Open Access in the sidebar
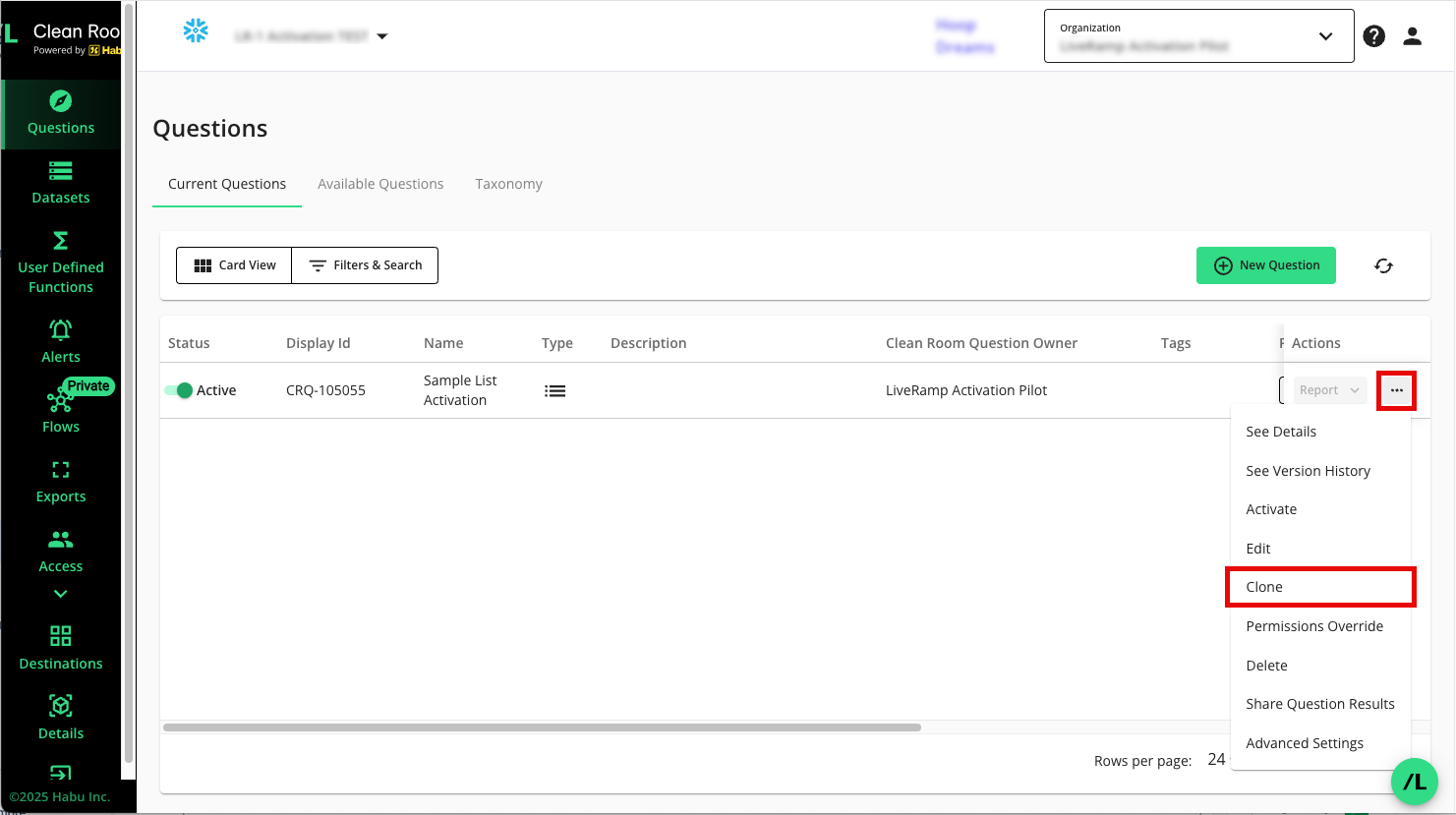 pyautogui.click(x=61, y=552)
